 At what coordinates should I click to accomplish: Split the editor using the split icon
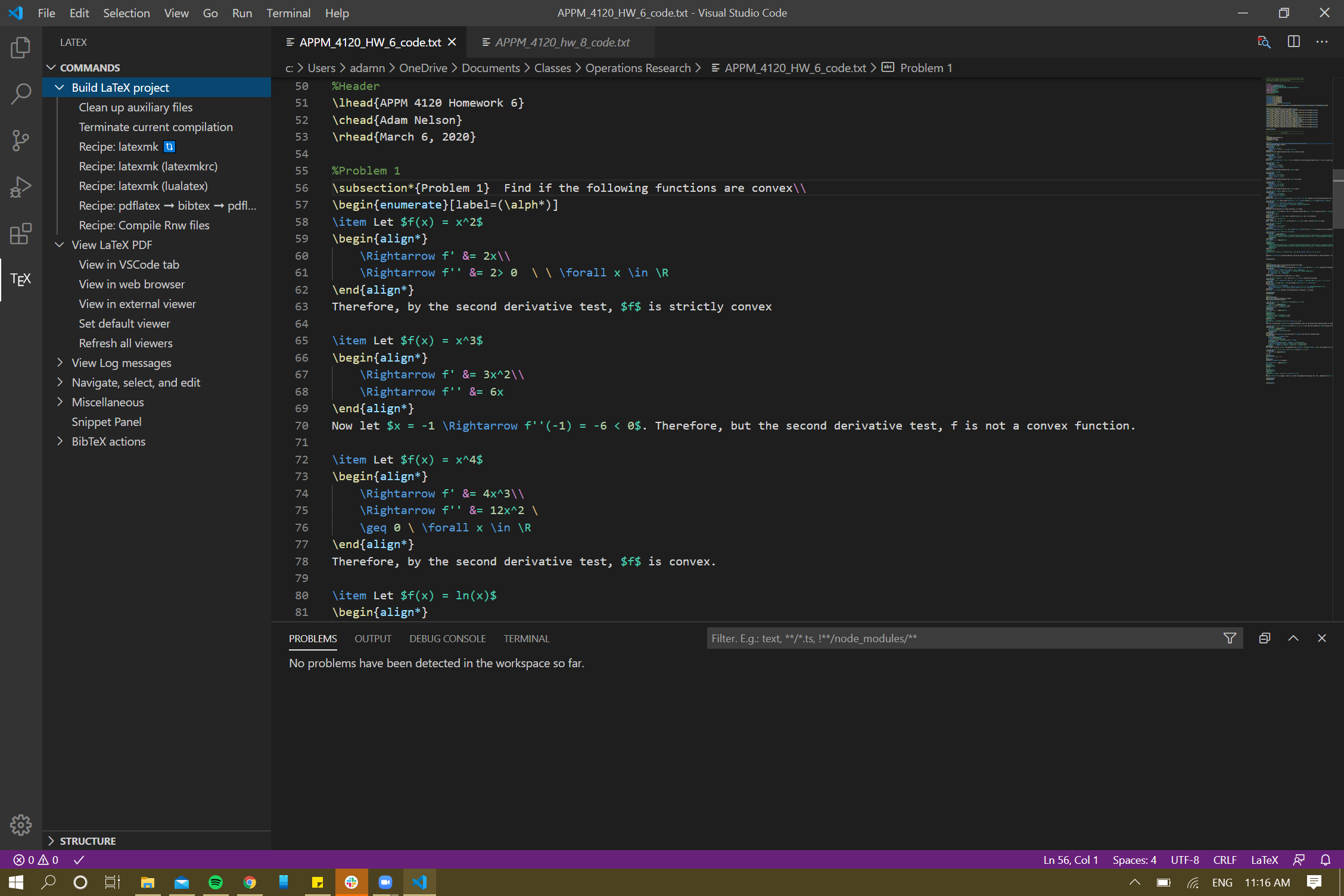pyautogui.click(x=1293, y=42)
